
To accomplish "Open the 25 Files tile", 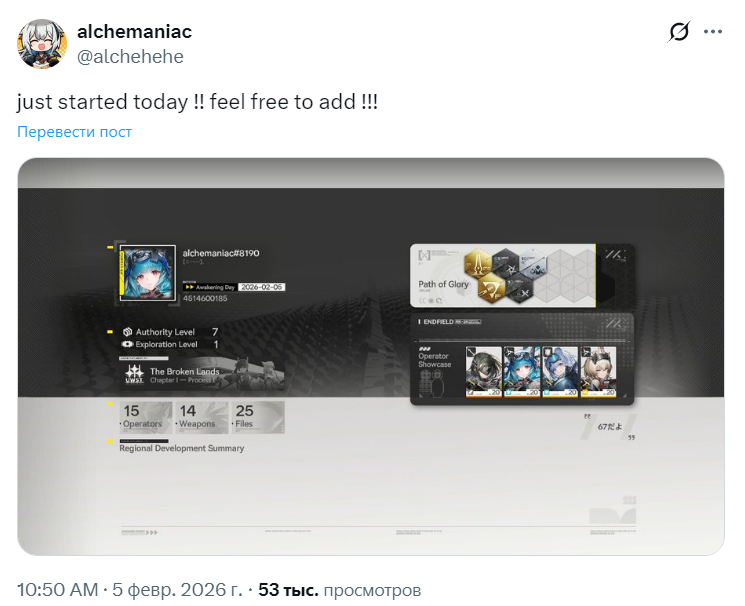I will click(x=258, y=417).
